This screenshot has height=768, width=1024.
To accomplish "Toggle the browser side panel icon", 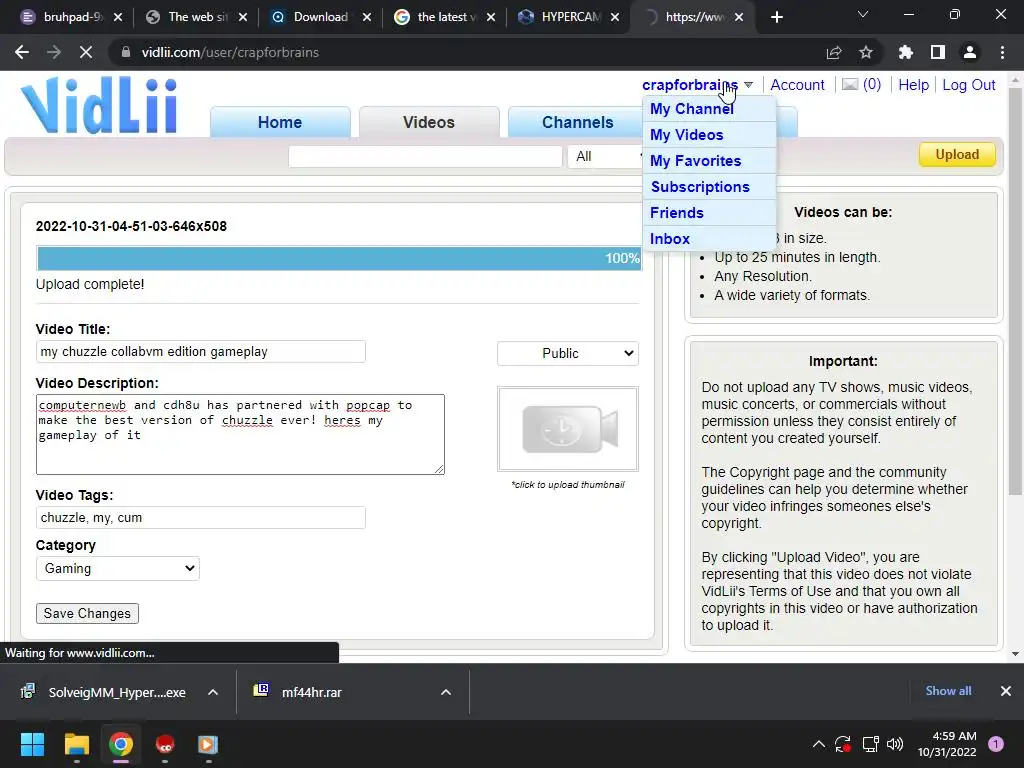I will [938, 52].
